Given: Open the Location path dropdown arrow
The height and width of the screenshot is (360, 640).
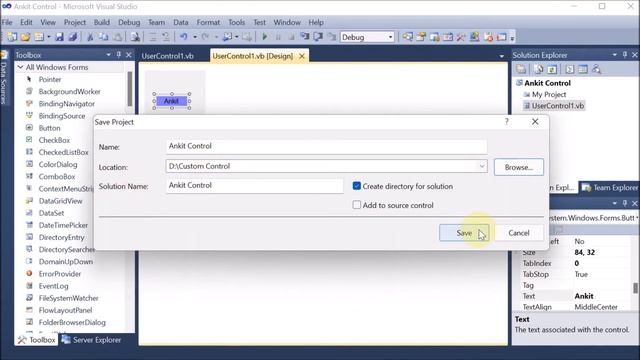Looking at the screenshot, I should (482, 166).
